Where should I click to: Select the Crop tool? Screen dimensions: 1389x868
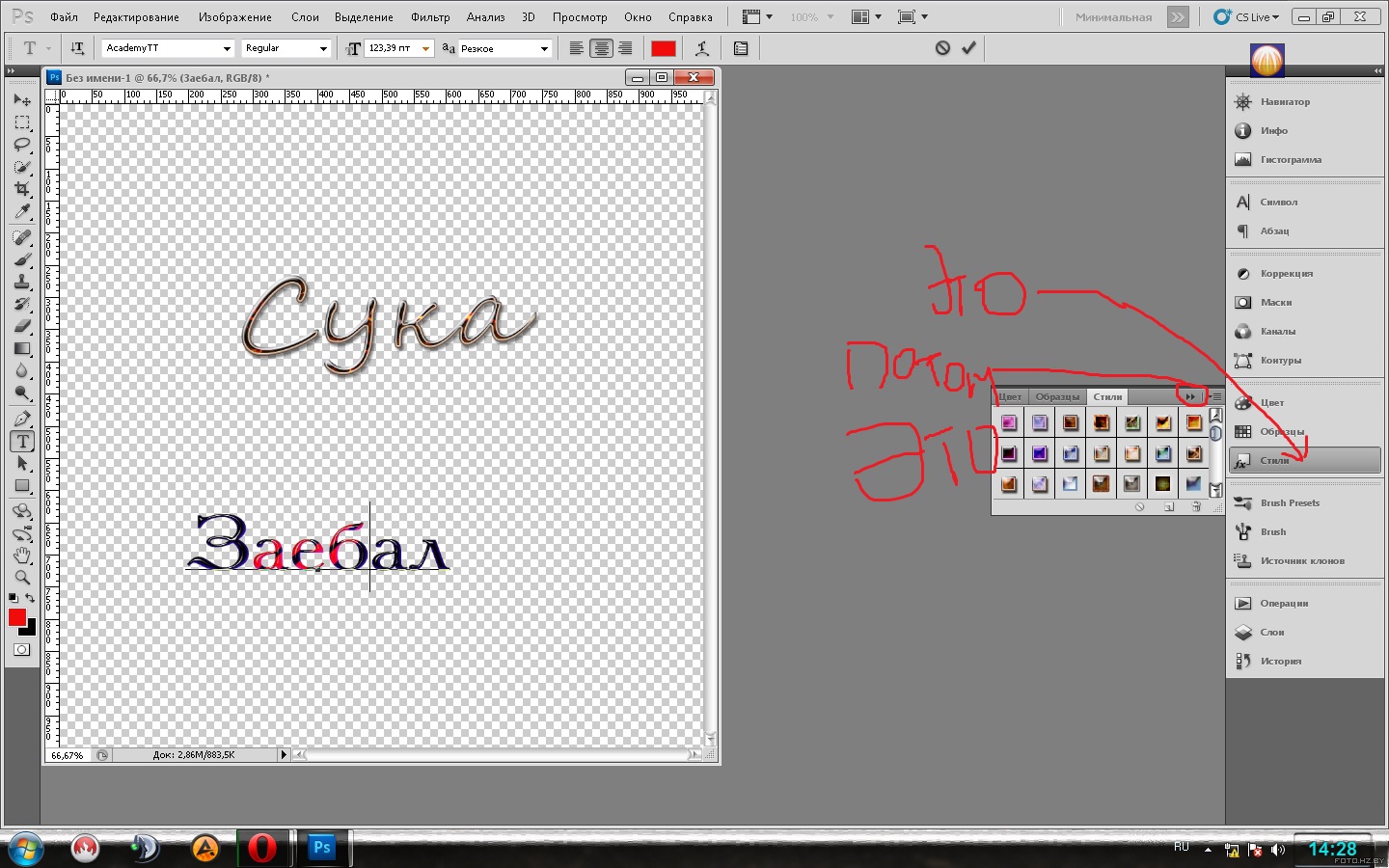point(22,189)
